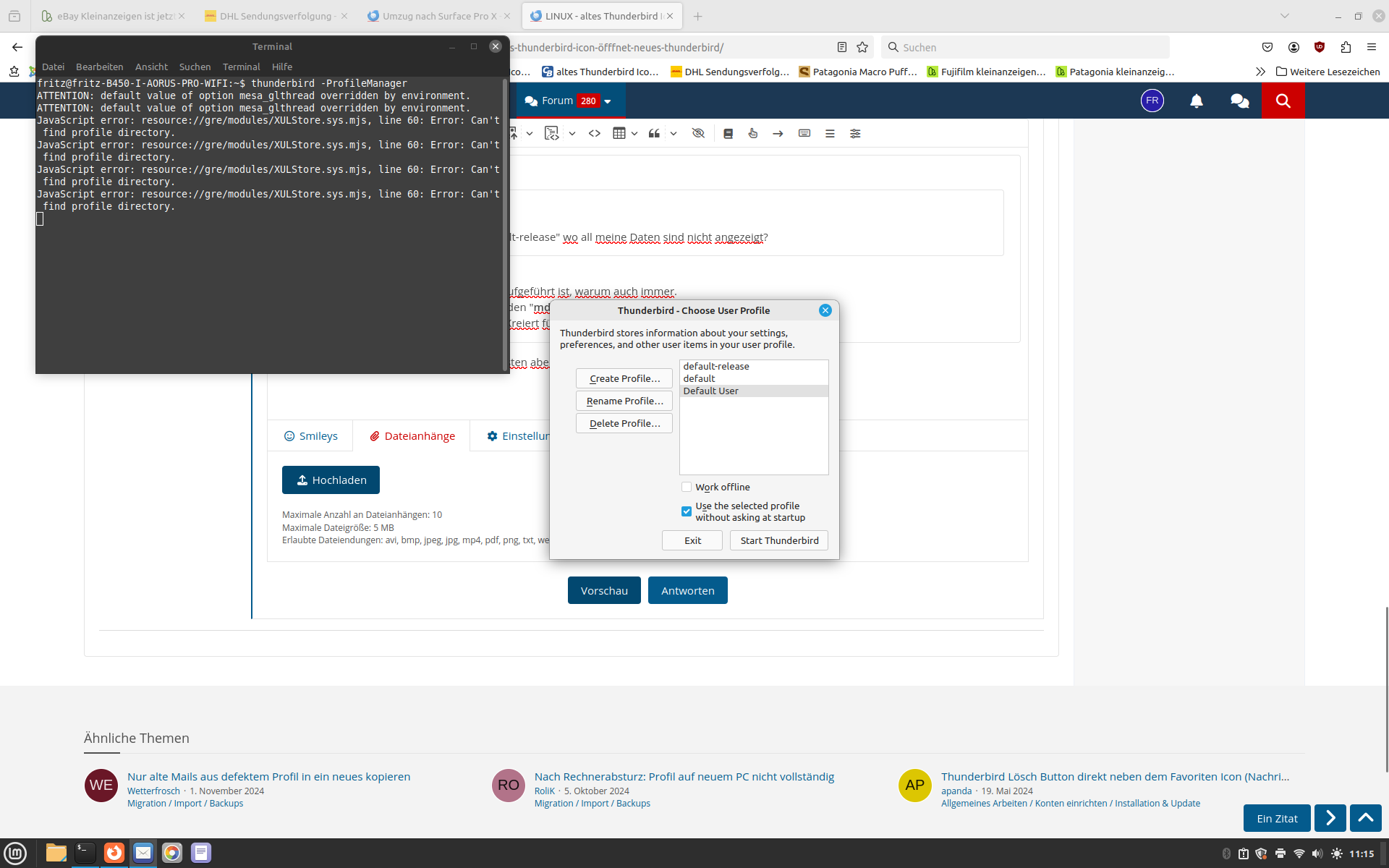
Task: Toggle the spoiler crossed-eye editor icon
Action: (698, 133)
